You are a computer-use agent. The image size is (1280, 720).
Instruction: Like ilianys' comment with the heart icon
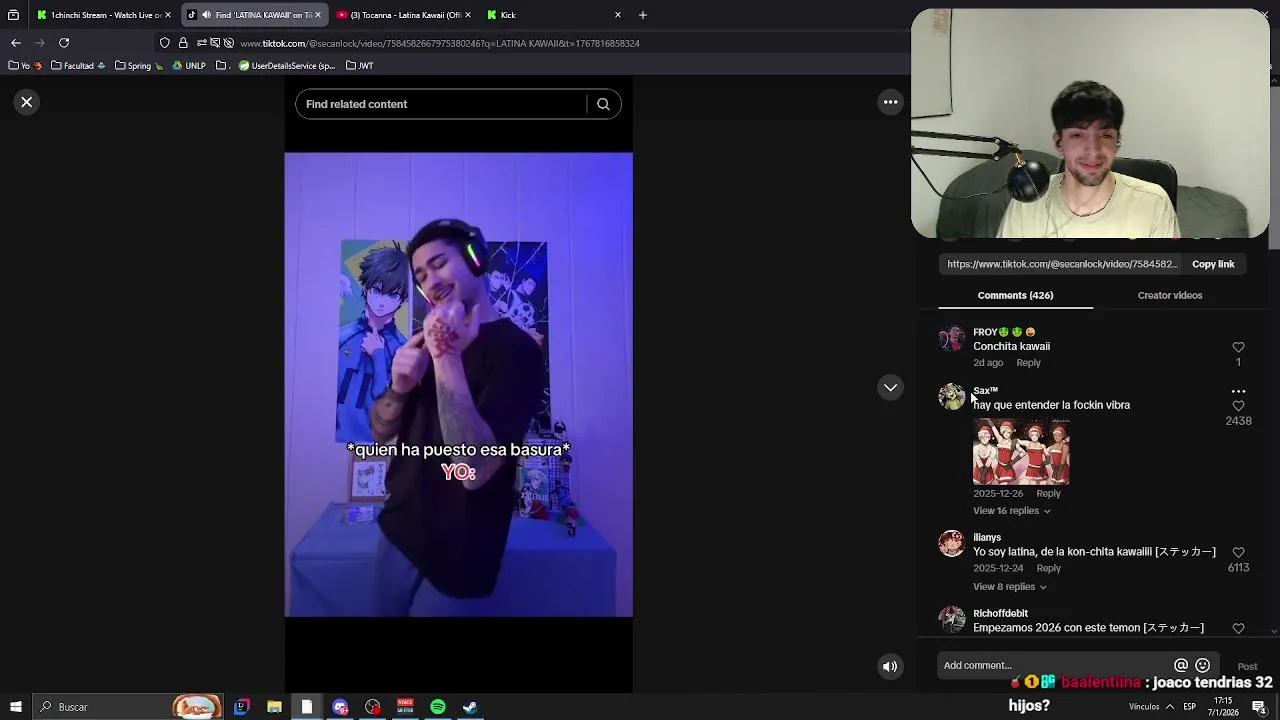pos(1238,552)
